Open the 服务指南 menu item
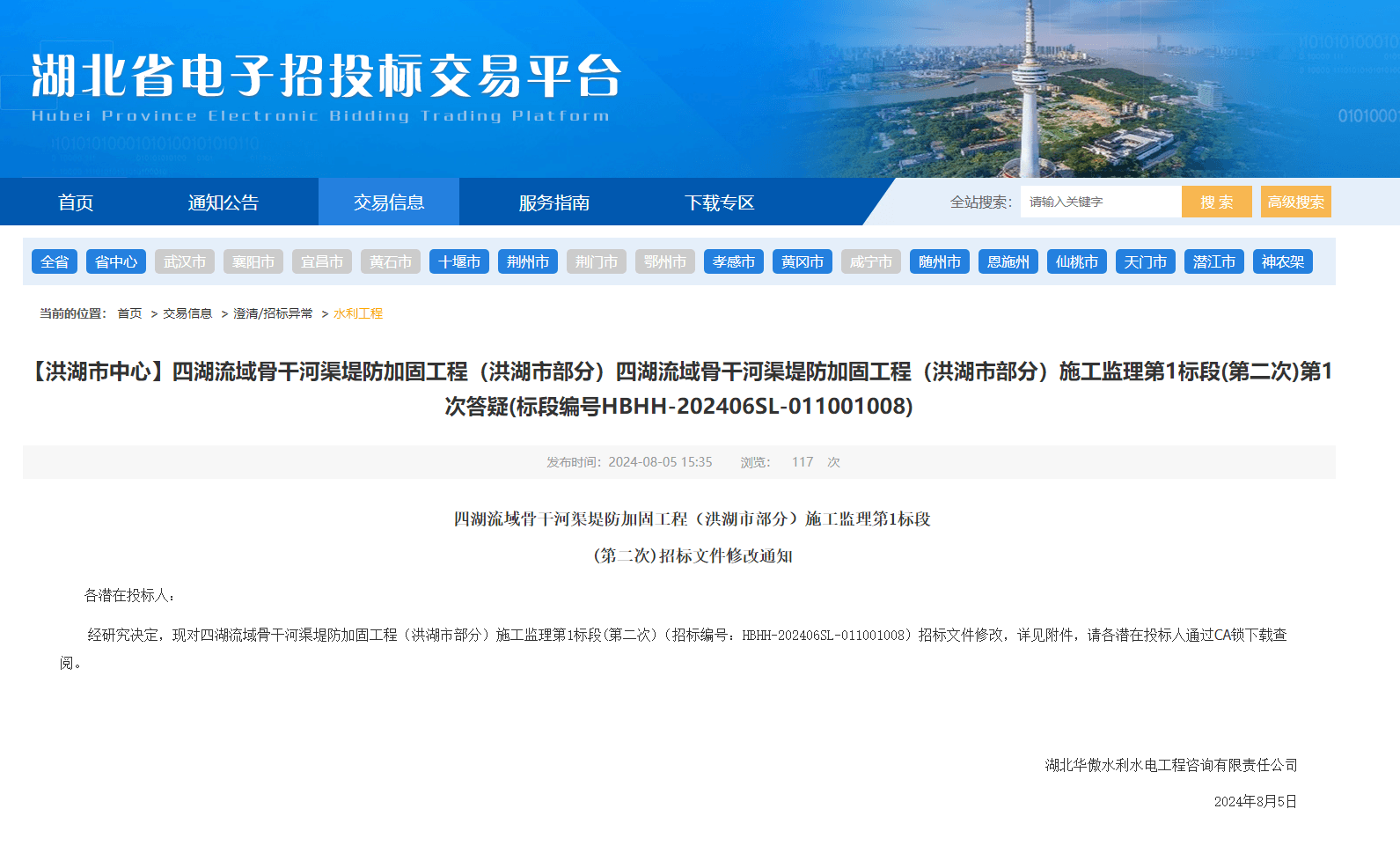This screenshot has height=853, width=1400. (553, 202)
